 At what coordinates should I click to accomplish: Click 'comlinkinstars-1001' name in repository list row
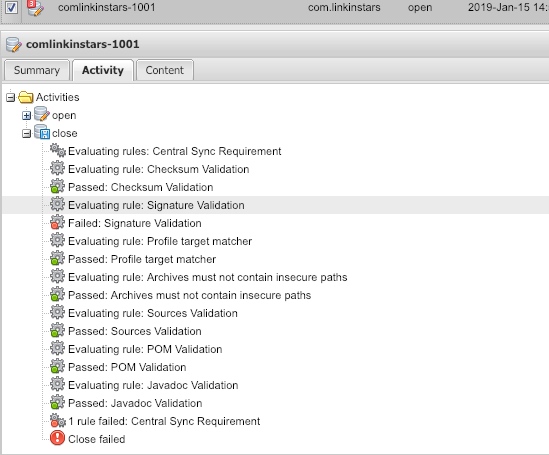(x=106, y=7)
